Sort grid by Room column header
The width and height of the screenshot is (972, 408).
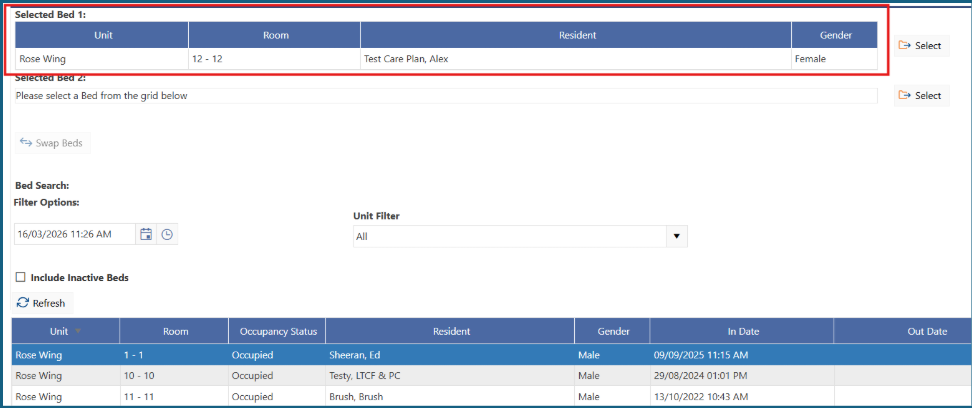(x=174, y=331)
